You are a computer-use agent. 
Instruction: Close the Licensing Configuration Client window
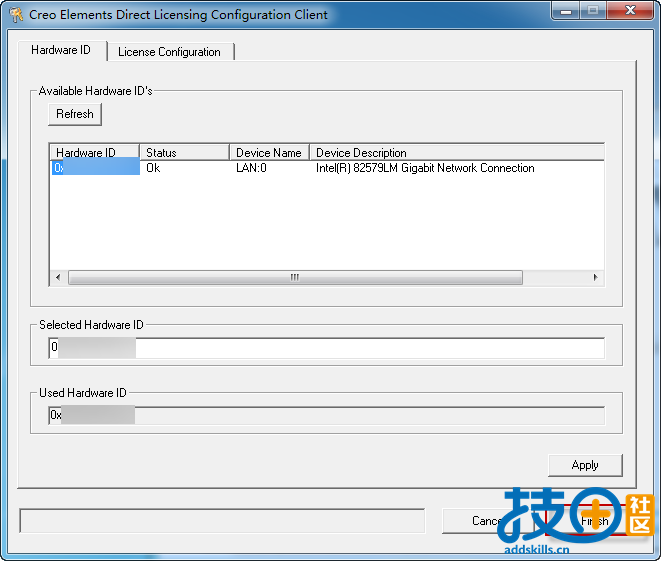[630, 11]
